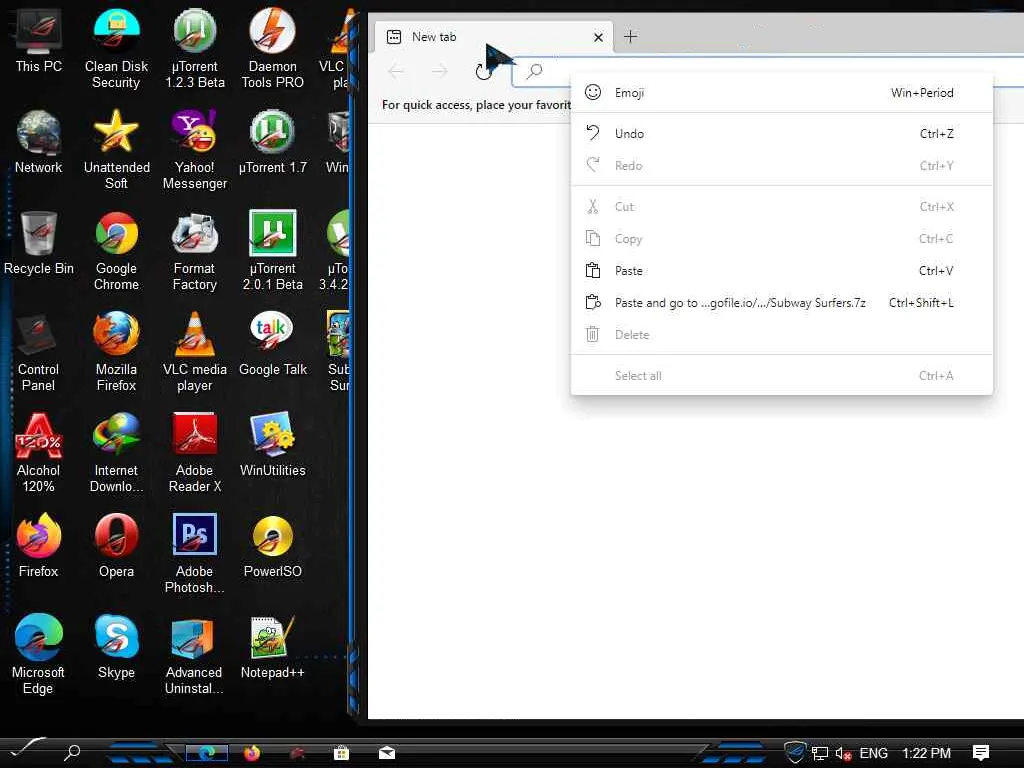1024x768 pixels.
Task: Click the Select all menu entry
Action: (x=781, y=376)
